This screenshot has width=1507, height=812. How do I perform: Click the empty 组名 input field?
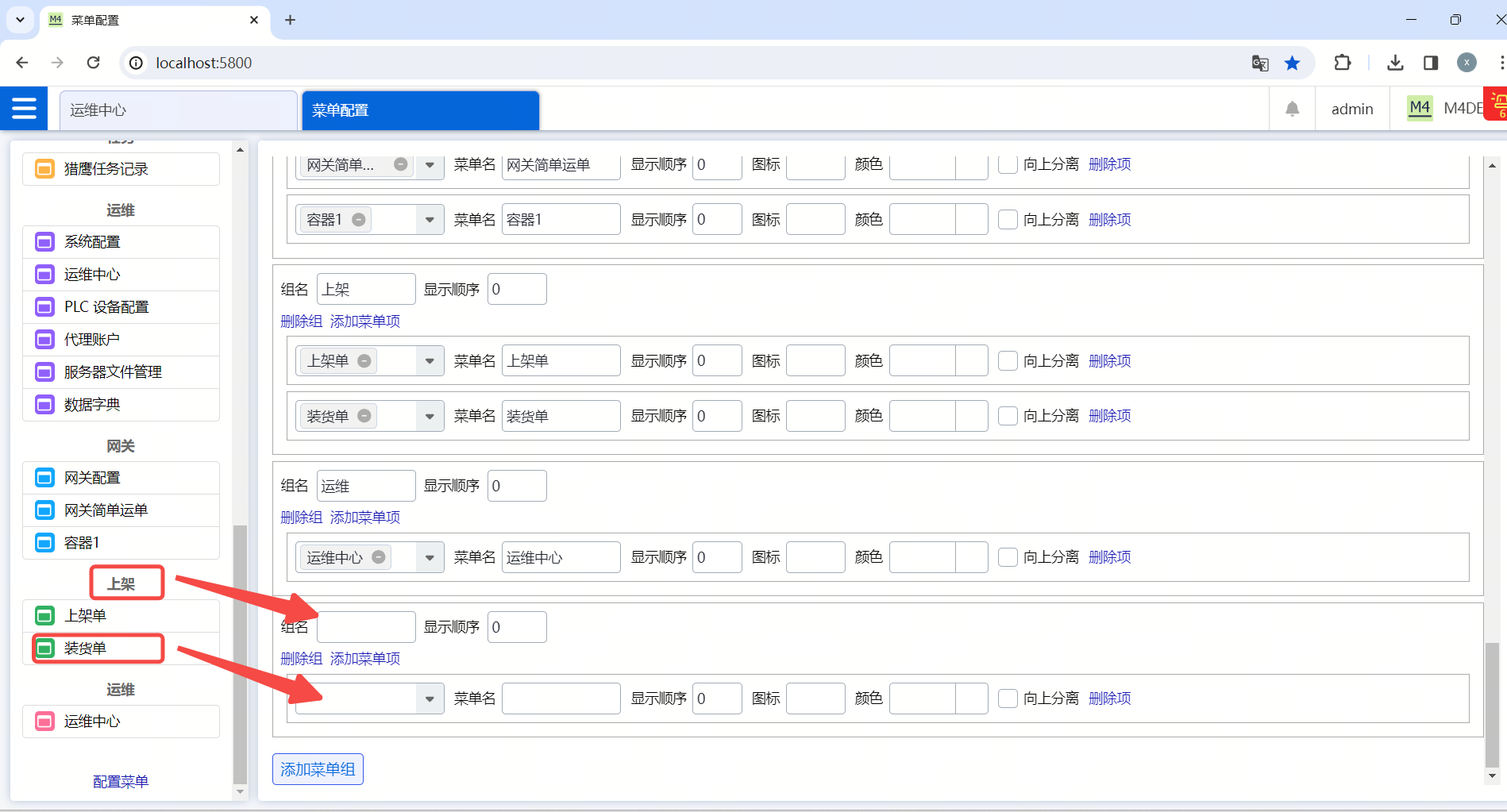(x=366, y=627)
